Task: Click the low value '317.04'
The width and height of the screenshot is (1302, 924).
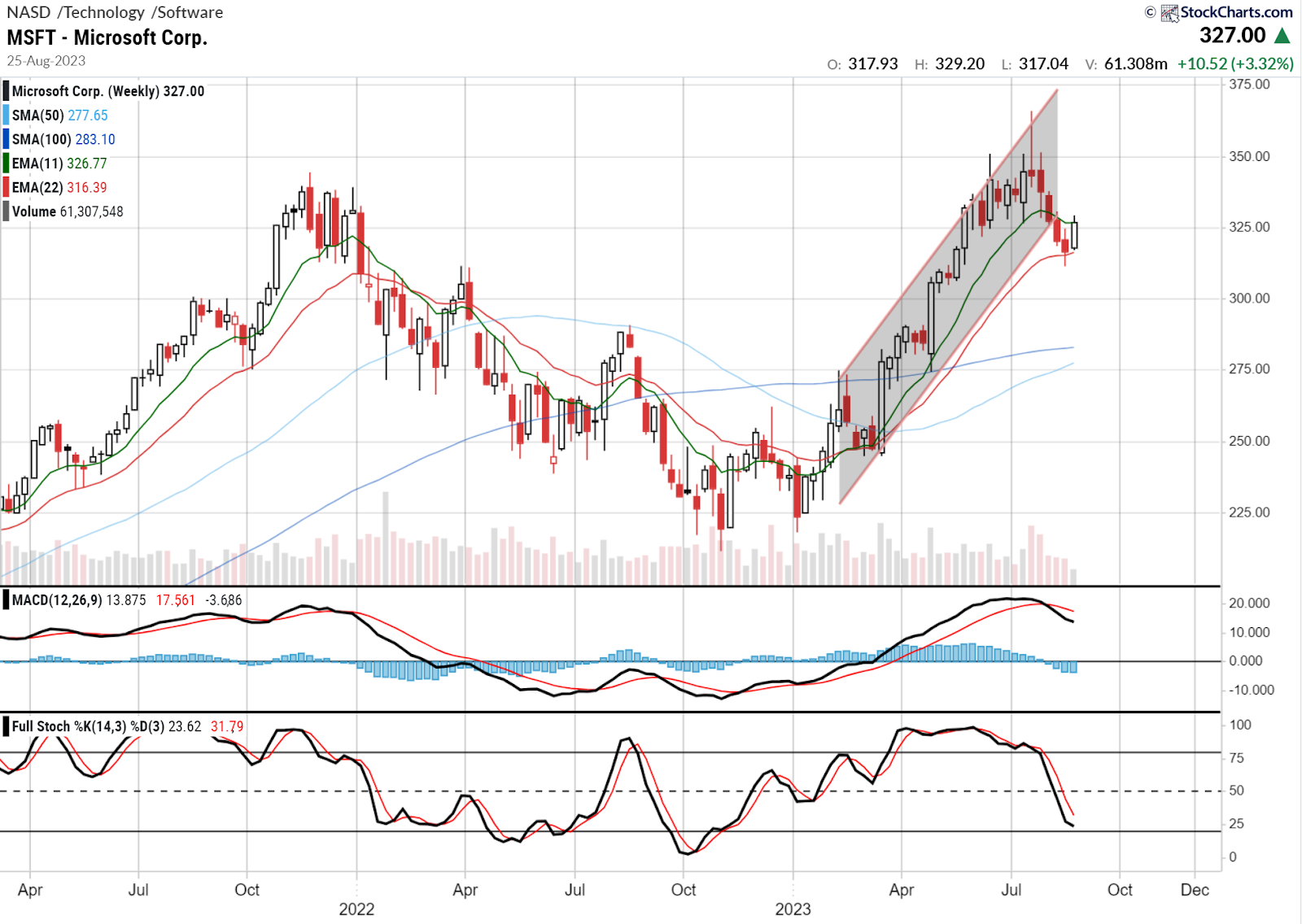Action: pos(1043,64)
